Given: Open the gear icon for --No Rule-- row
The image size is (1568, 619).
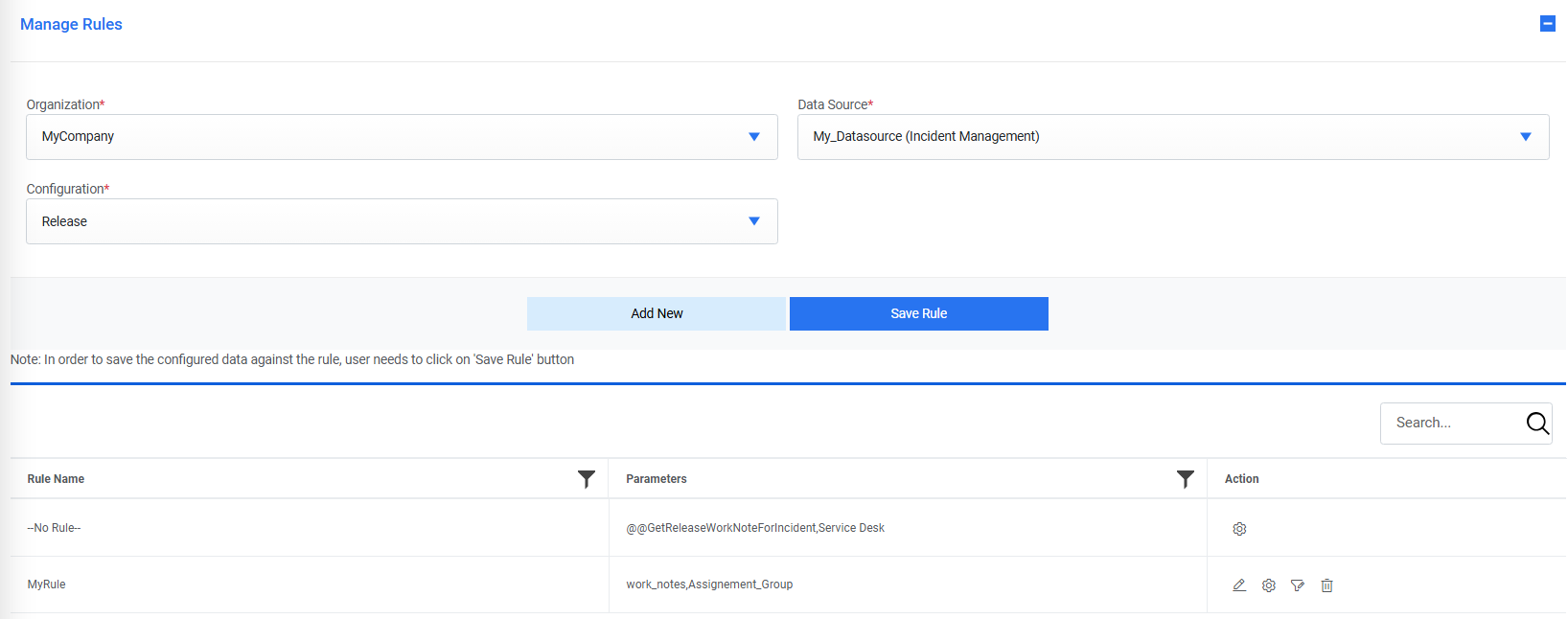Looking at the screenshot, I should (x=1239, y=529).
